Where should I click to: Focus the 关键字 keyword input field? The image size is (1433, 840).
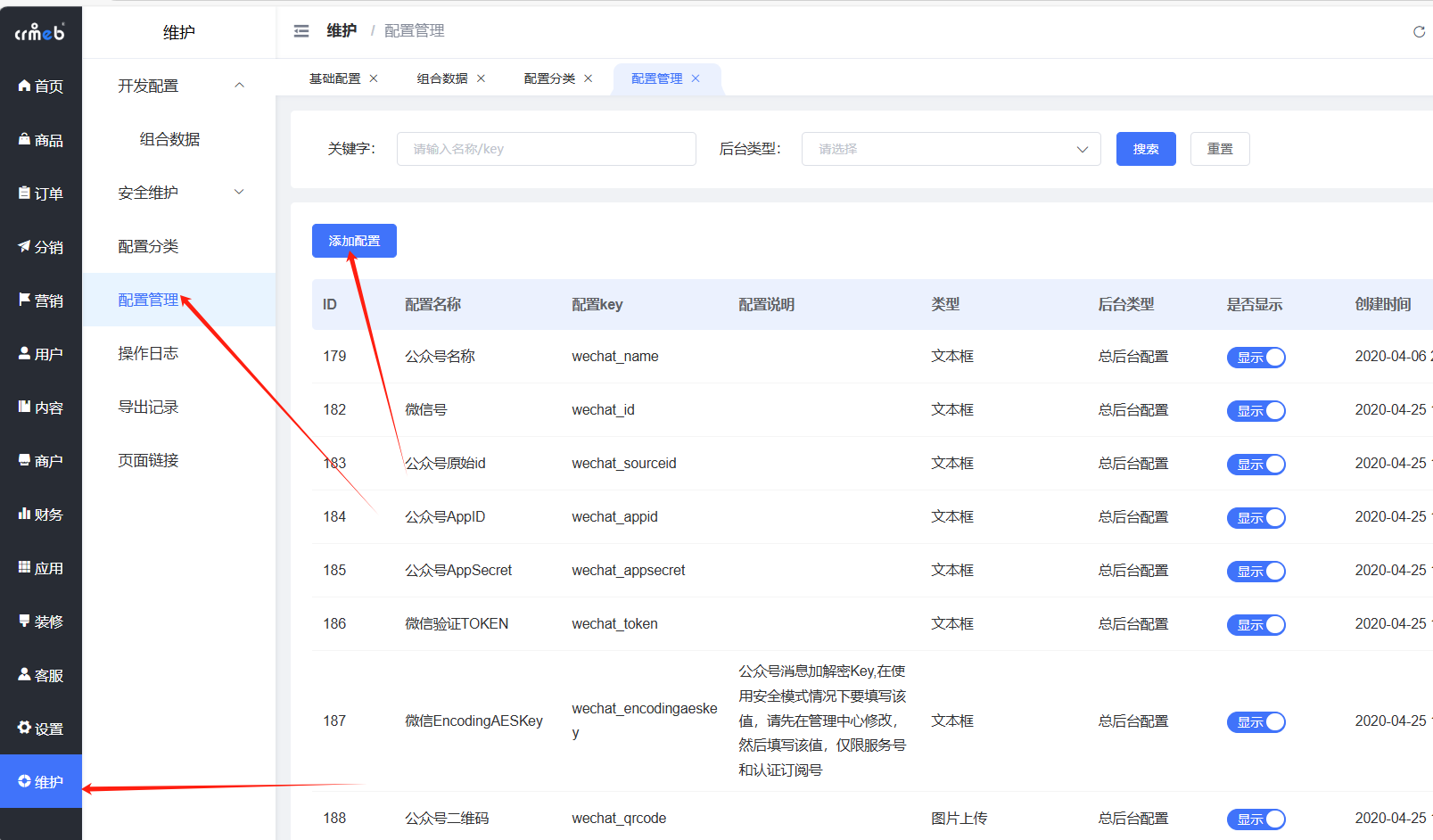[x=546, y=149]
